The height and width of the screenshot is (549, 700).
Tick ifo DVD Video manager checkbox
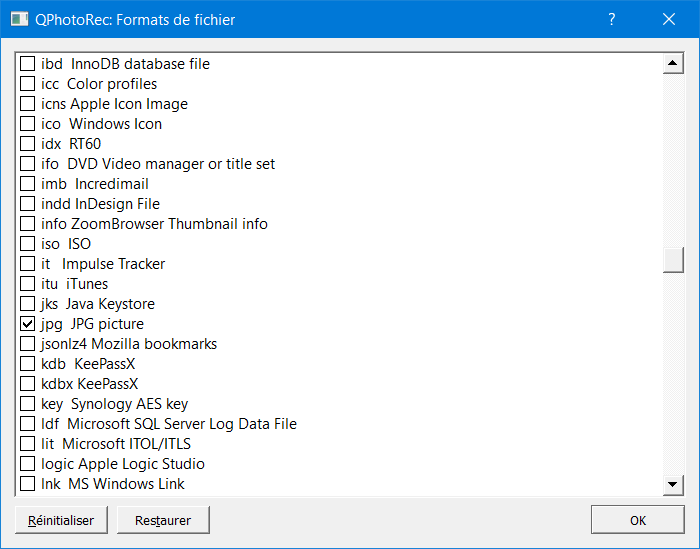28,164
